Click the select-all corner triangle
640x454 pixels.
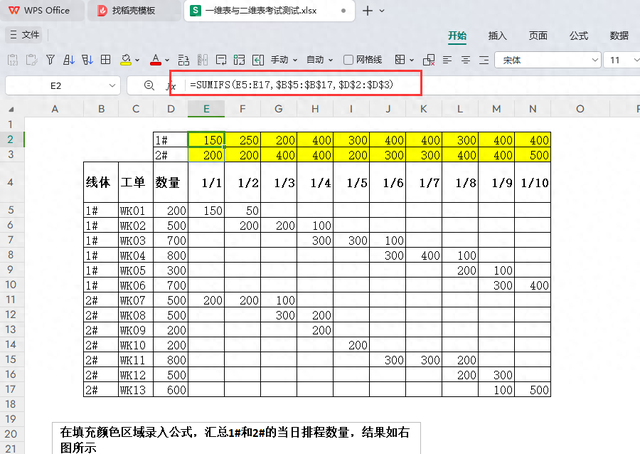click(11, 109)
